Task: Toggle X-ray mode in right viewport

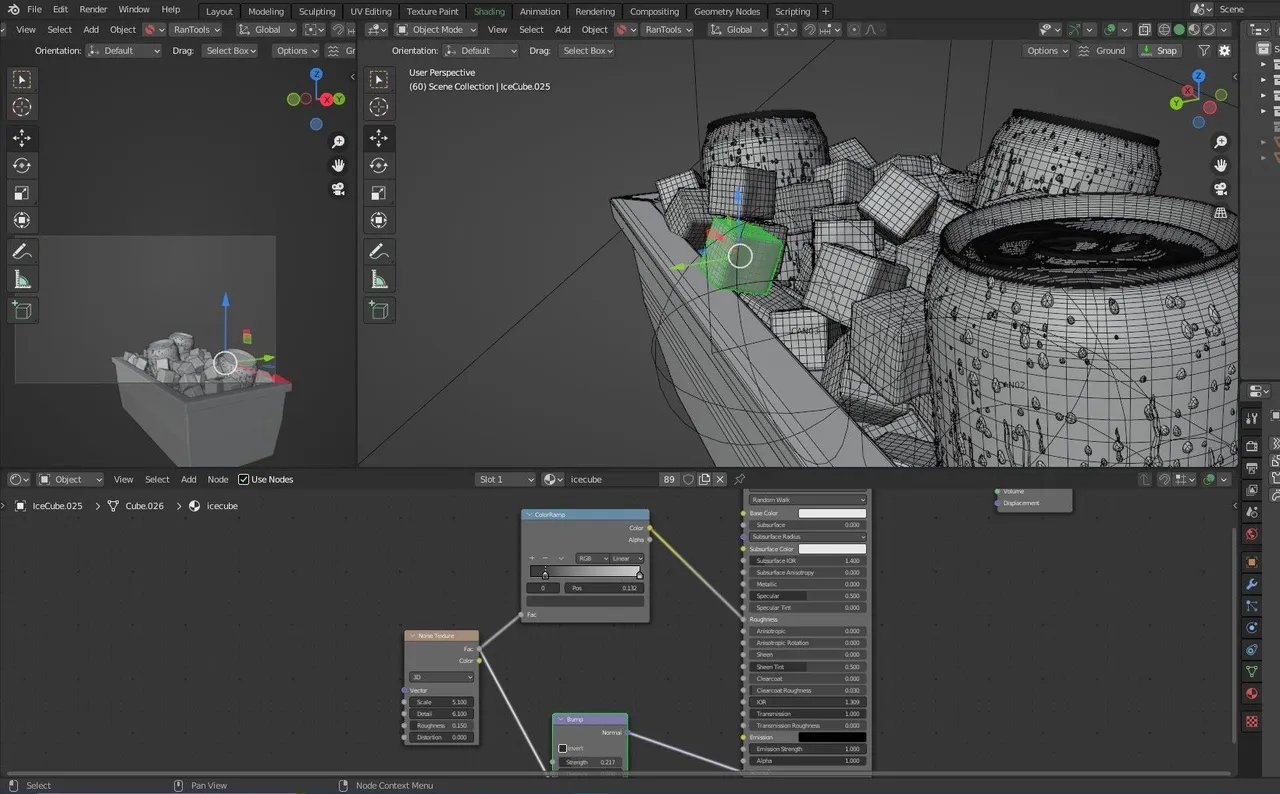Action: [x=1145, y=30]
